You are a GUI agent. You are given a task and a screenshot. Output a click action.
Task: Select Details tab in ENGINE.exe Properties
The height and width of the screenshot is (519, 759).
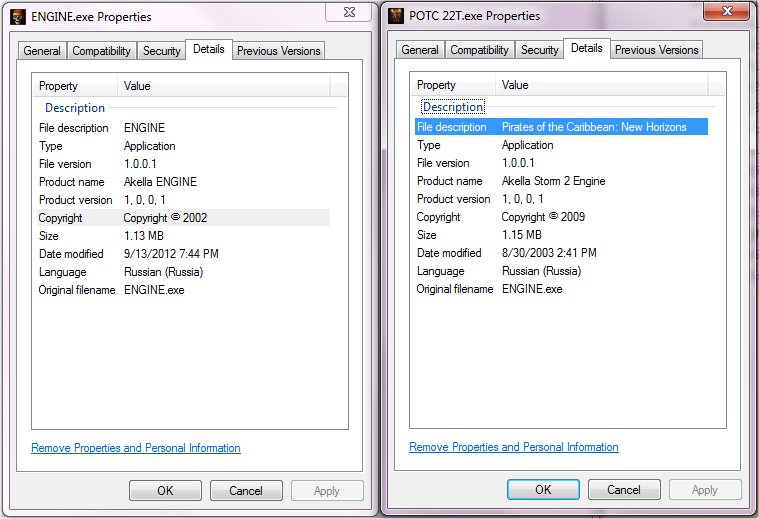tap(209, 49)
